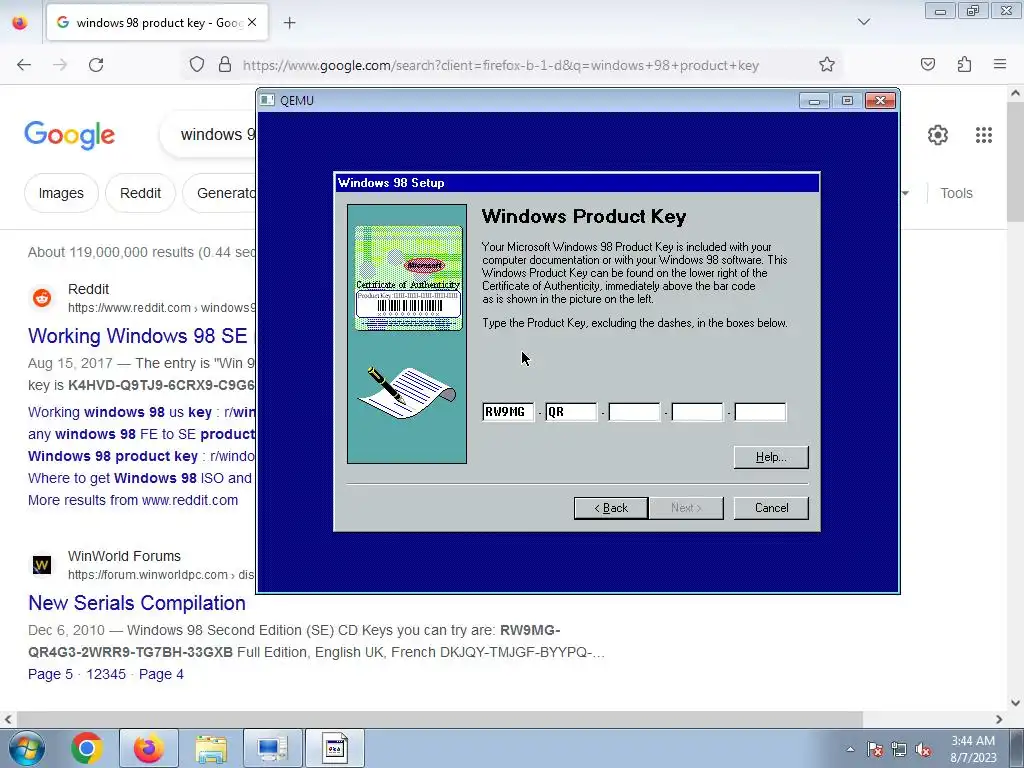The height and width of the screenshot is (768, 1024).
Task: Open Google quick settings gear
Action: pos(938,135)
